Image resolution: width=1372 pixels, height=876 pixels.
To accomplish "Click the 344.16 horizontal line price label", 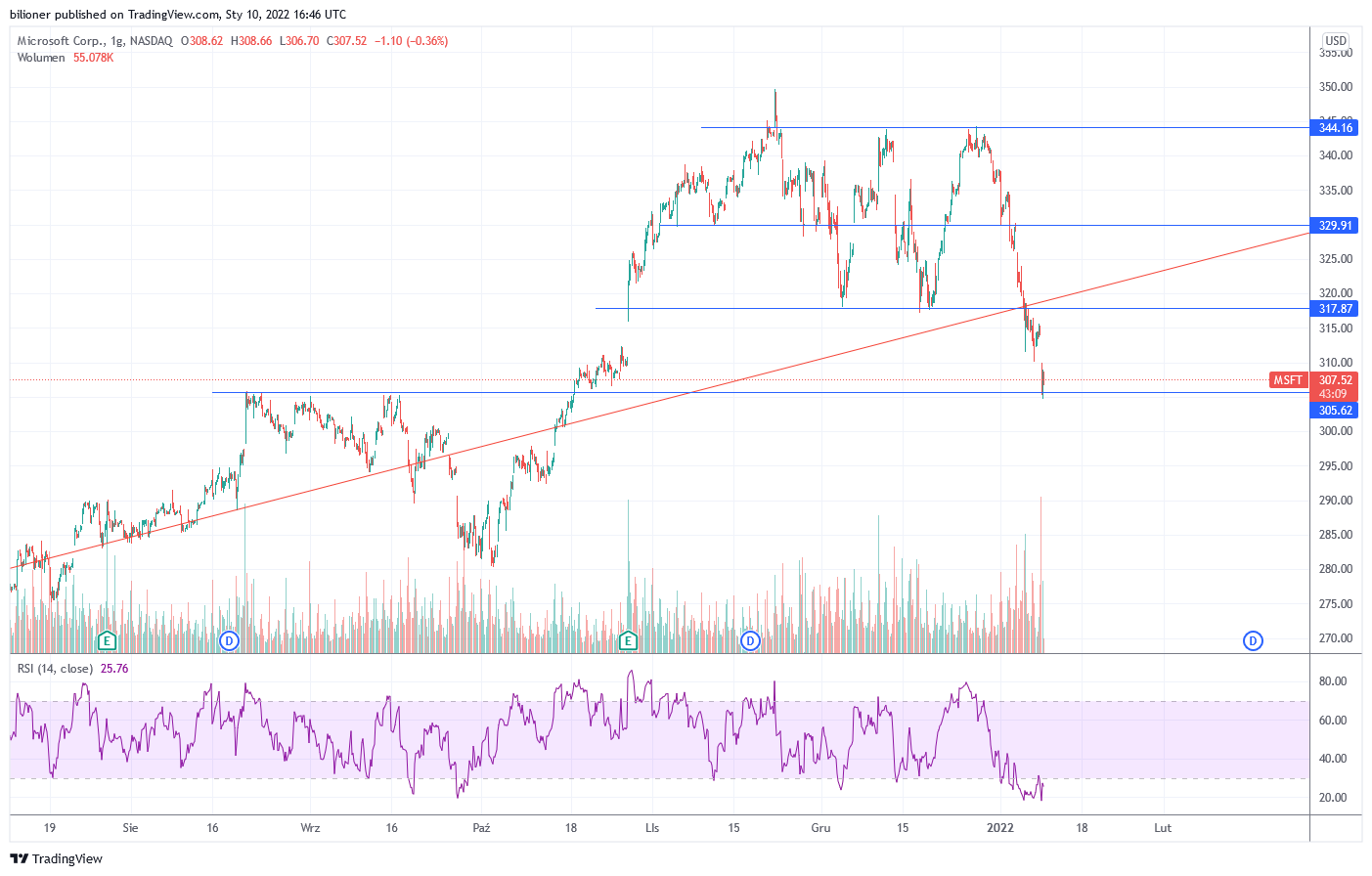I will [x=1335, y=128].
